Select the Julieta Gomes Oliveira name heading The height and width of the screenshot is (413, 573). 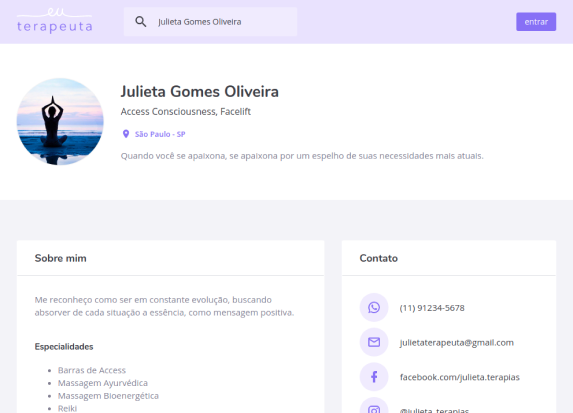coord(200,92)
